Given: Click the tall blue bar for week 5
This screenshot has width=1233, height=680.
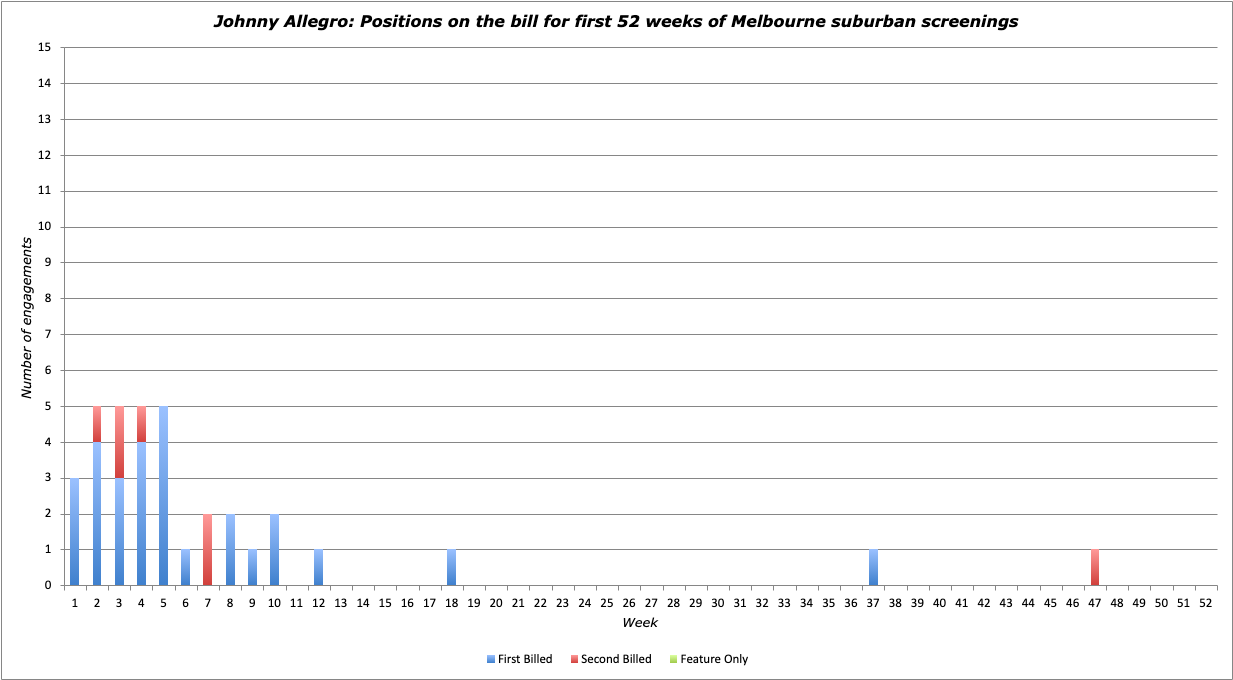Looking at the screenshot, I should pos(164,496).
